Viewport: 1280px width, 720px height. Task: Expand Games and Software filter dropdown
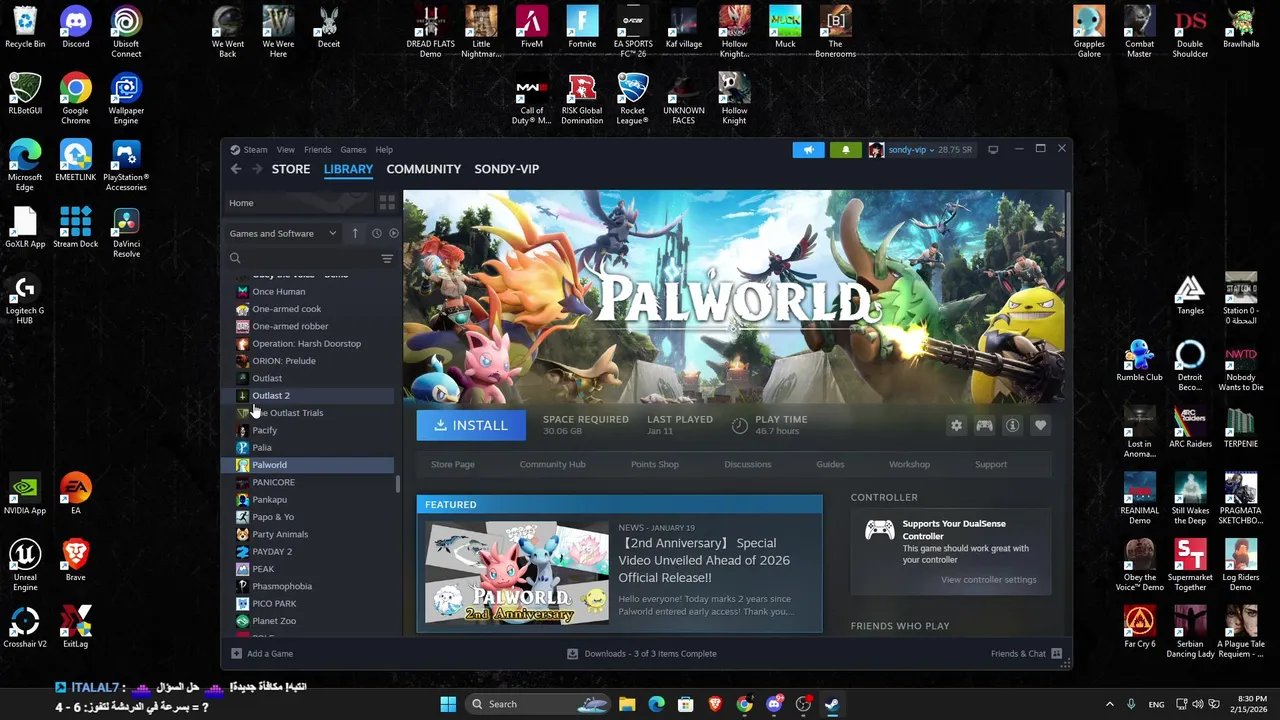(x=283, y=233)
